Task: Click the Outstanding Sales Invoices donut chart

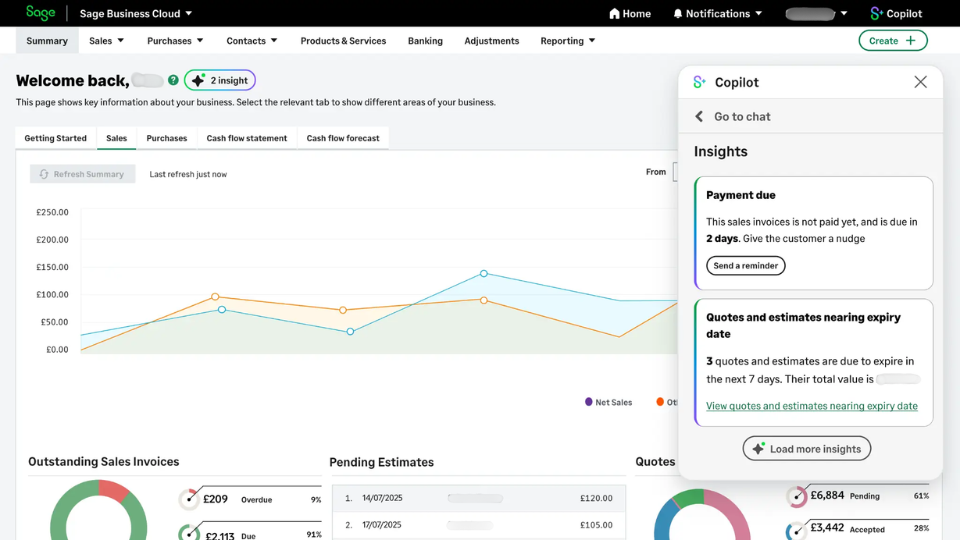Action: point(98,511)
